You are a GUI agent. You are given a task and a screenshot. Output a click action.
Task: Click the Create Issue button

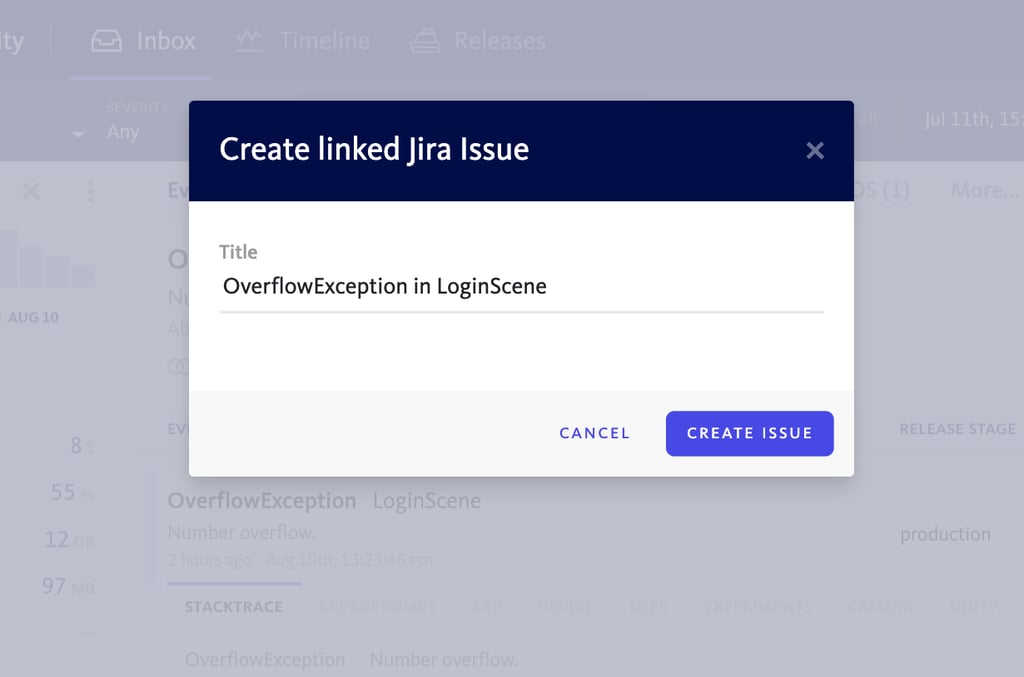click(x=749, y=433)
